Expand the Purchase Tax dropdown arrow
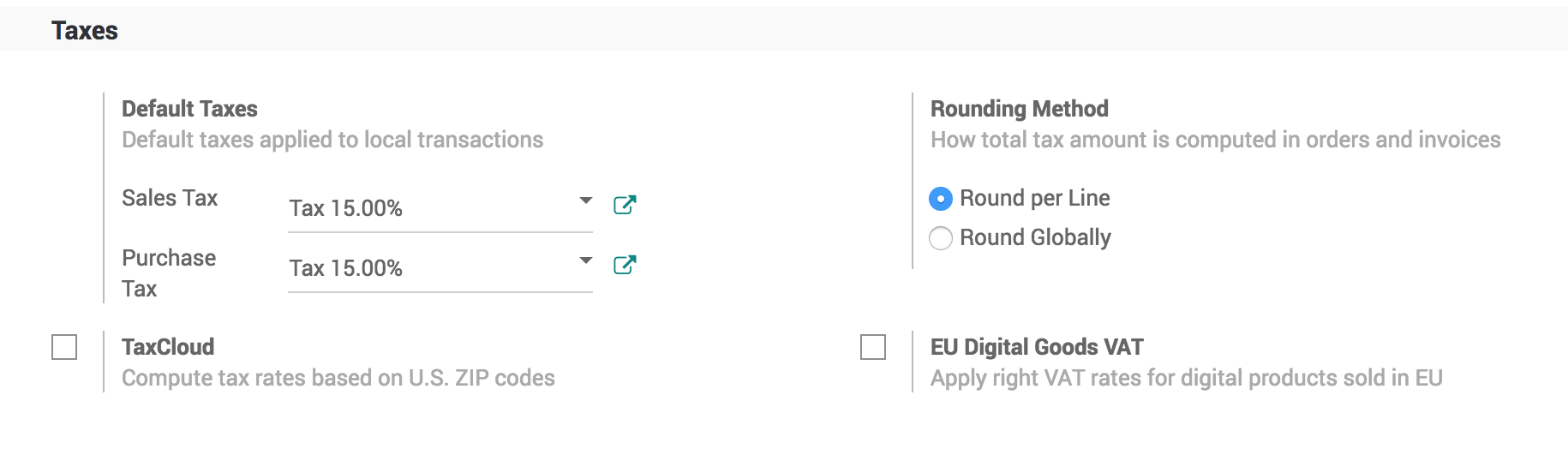The height and width of the screenshot is (461, 1568). pos(586,260)
